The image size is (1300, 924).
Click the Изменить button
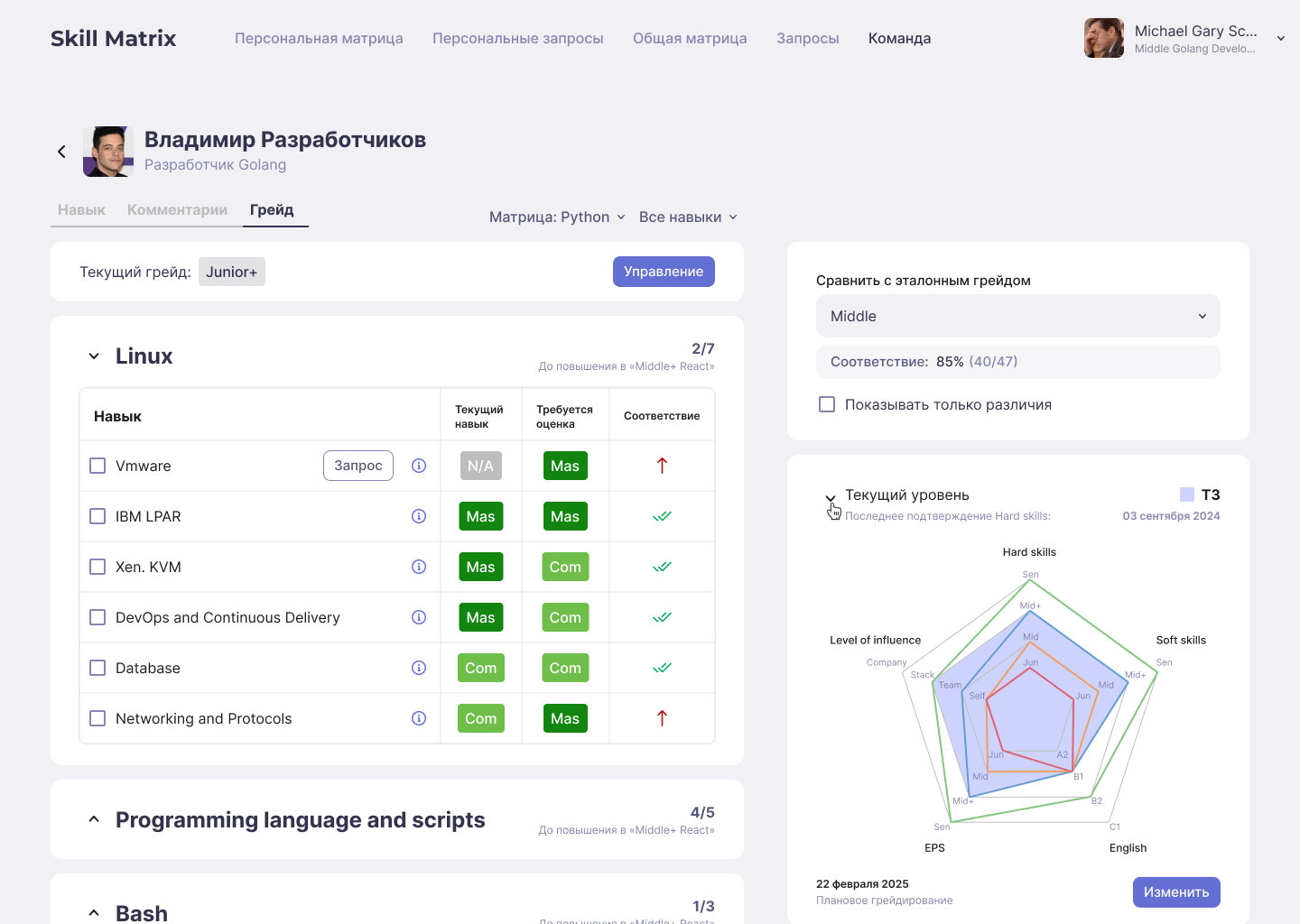pos(1176,892)
